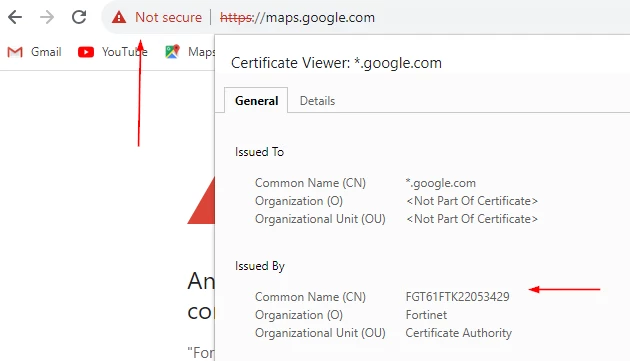
Task: Click the browser forward arrow
Action: coord(47,17)
